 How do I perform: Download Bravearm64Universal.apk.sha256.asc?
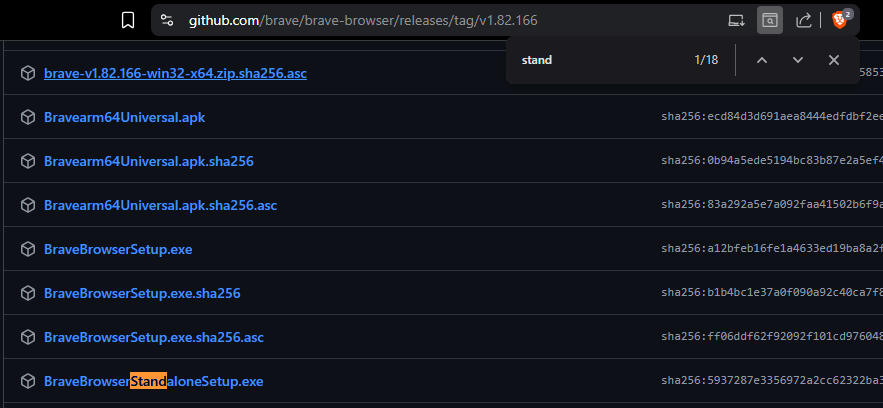(x=160, y=205)
